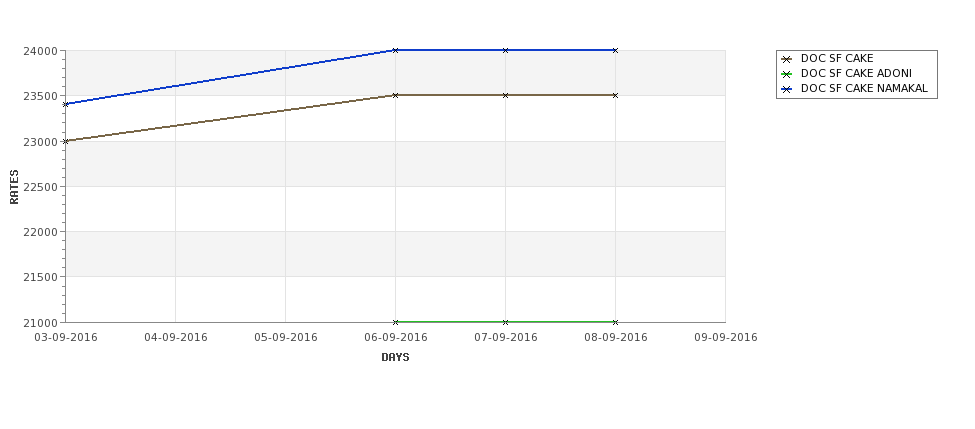975x429 pixels.
Task: Click the 09-09-2016 x-axis label
Action: (x=726, y=338)
